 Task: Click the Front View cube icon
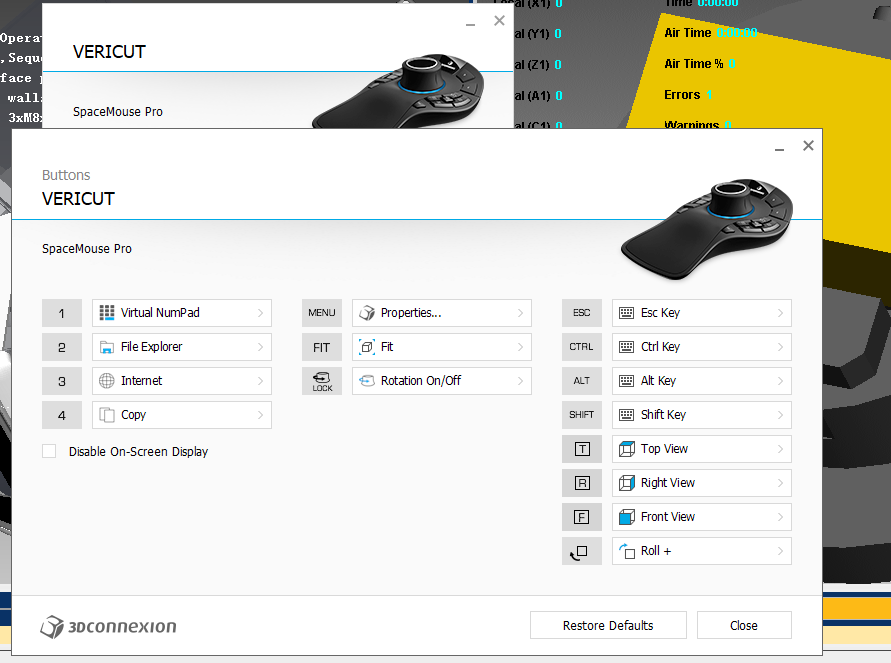[x=626, y=517]
